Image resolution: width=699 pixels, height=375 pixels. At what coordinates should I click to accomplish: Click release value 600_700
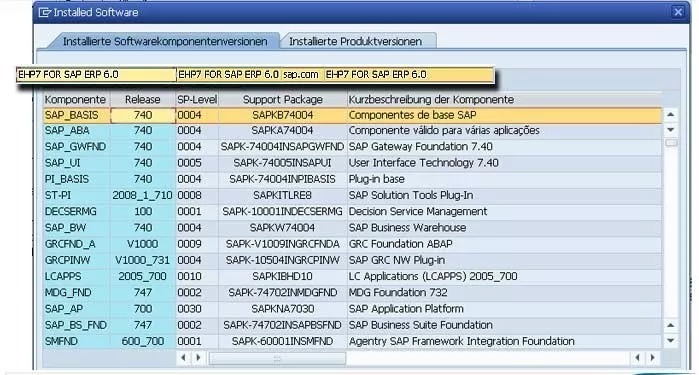click(142, 341)
